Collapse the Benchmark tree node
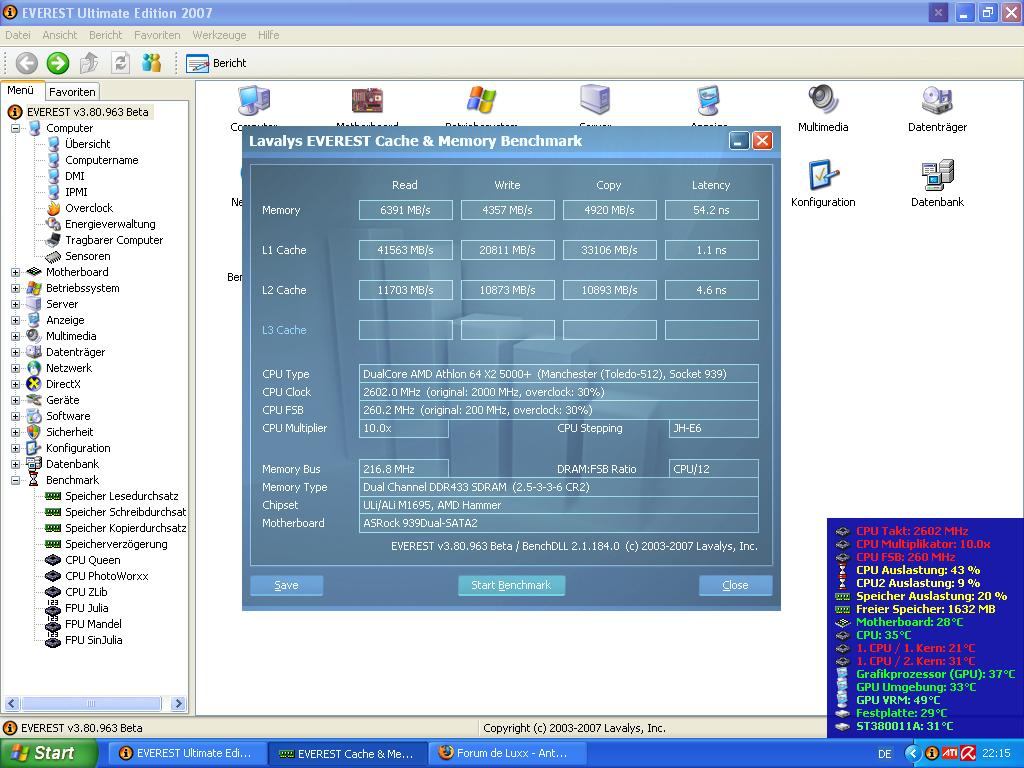 point(15,480)
